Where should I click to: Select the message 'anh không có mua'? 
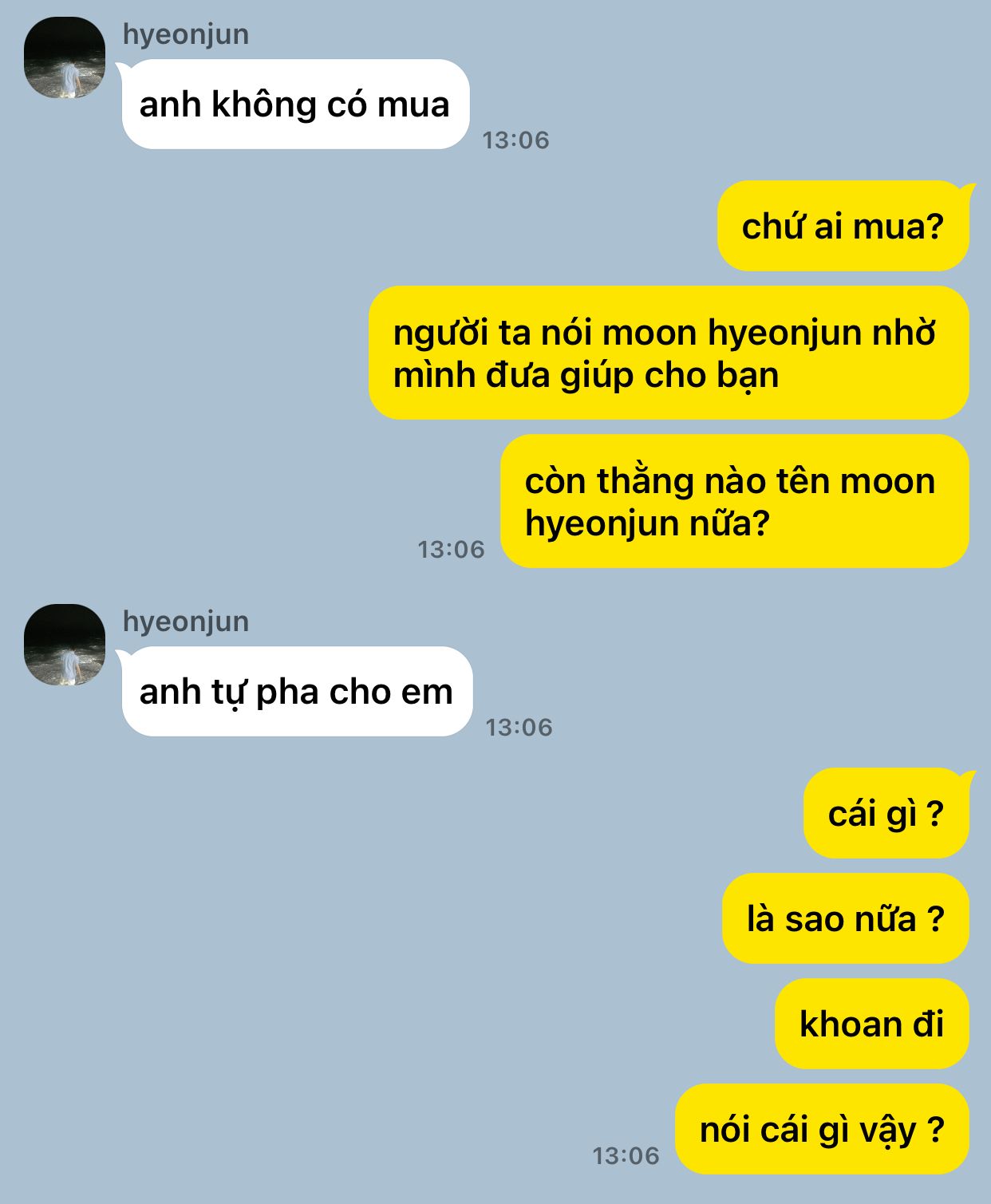(x=294, y=105)
